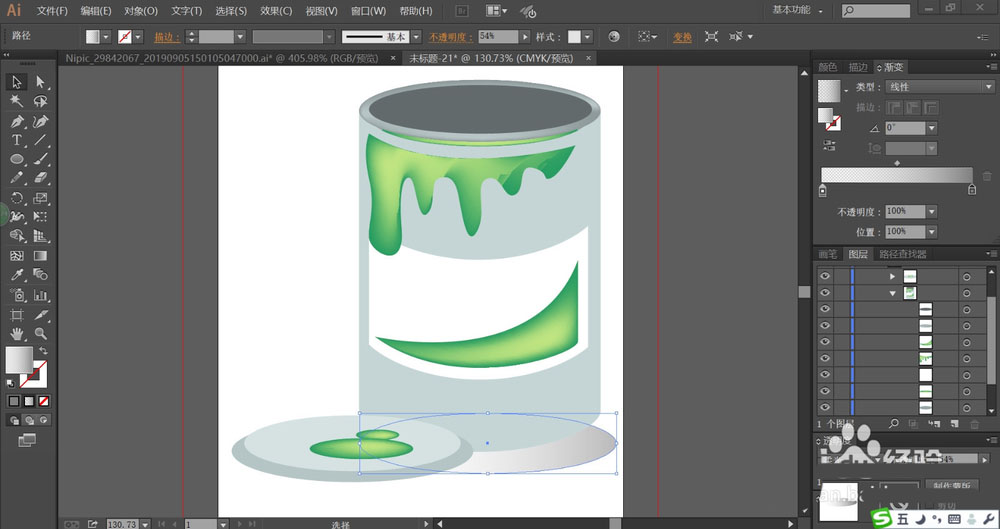Select the Pencil tool
Image resolution: width=1000 pixels, height=529 pixels.
[x=17, y=178]
